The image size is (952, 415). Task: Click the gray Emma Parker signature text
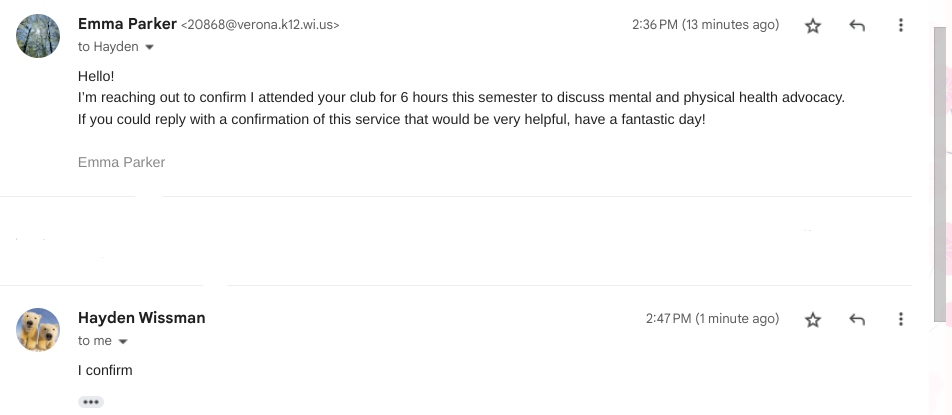click(x=121, y=162)
